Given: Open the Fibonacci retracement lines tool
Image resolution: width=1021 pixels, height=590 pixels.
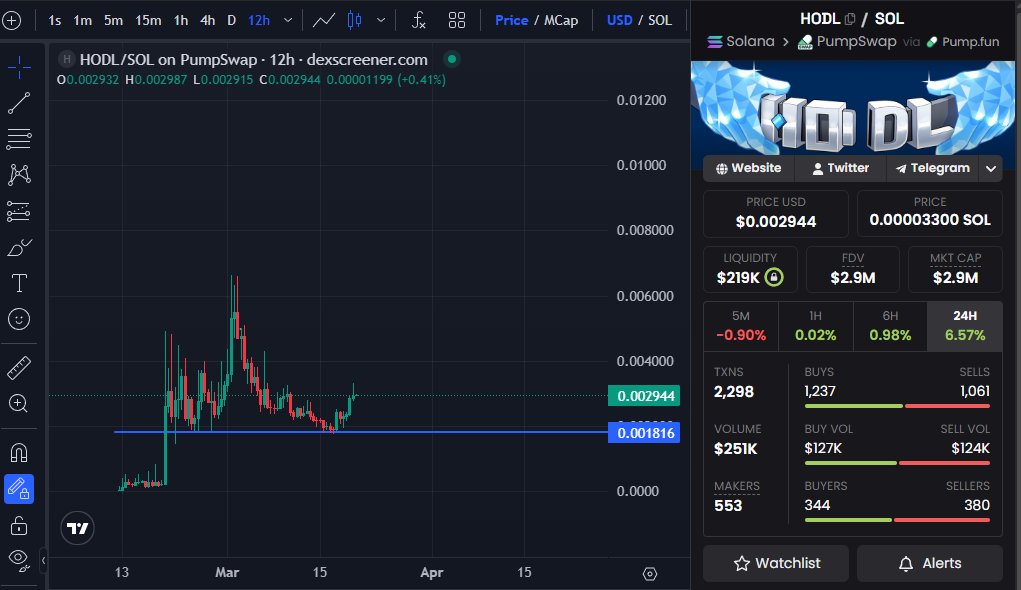Looking at the screenshot, I should pos(19,139).
